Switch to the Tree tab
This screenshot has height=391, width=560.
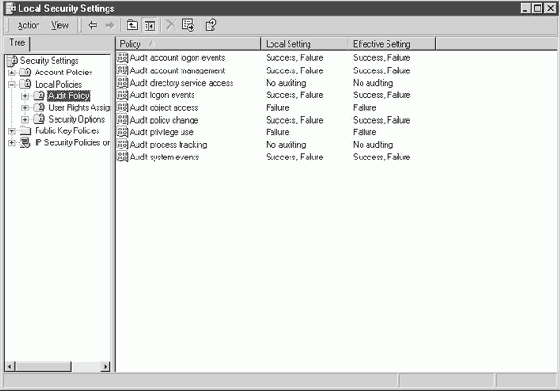pos(17,43)
